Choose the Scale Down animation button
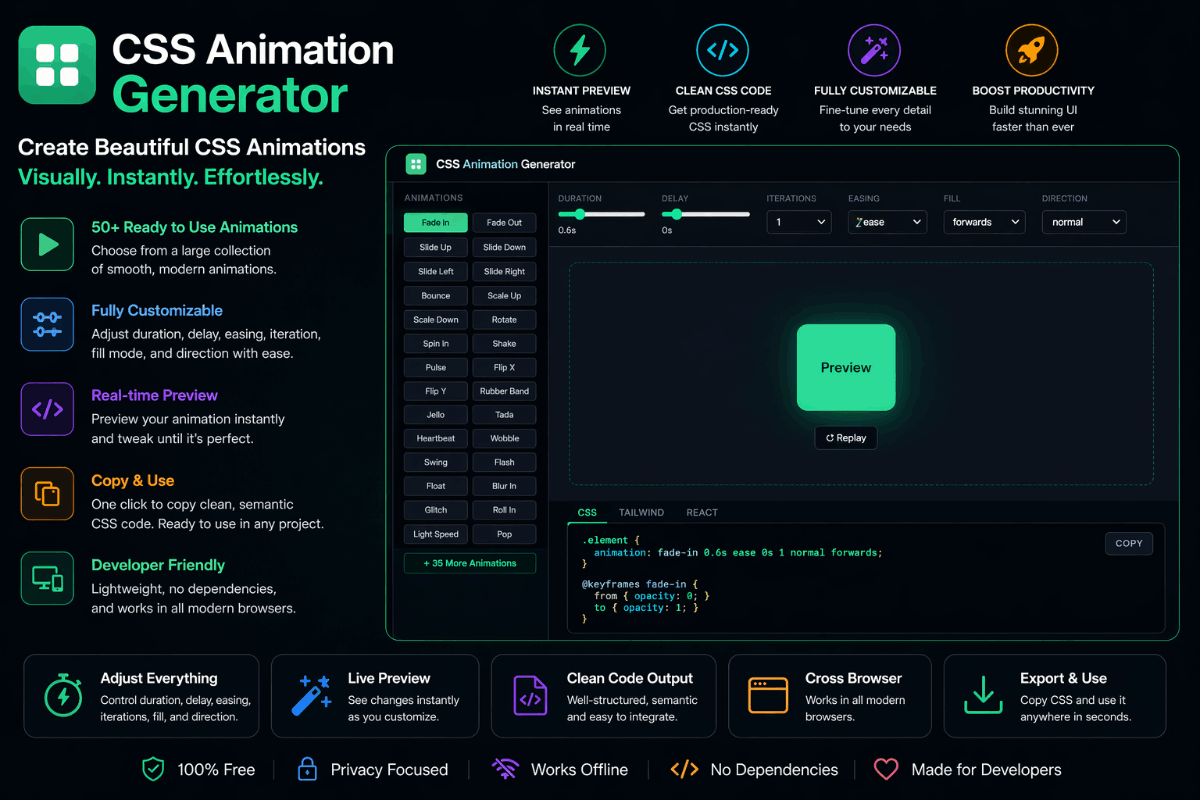 click(436, 320)
